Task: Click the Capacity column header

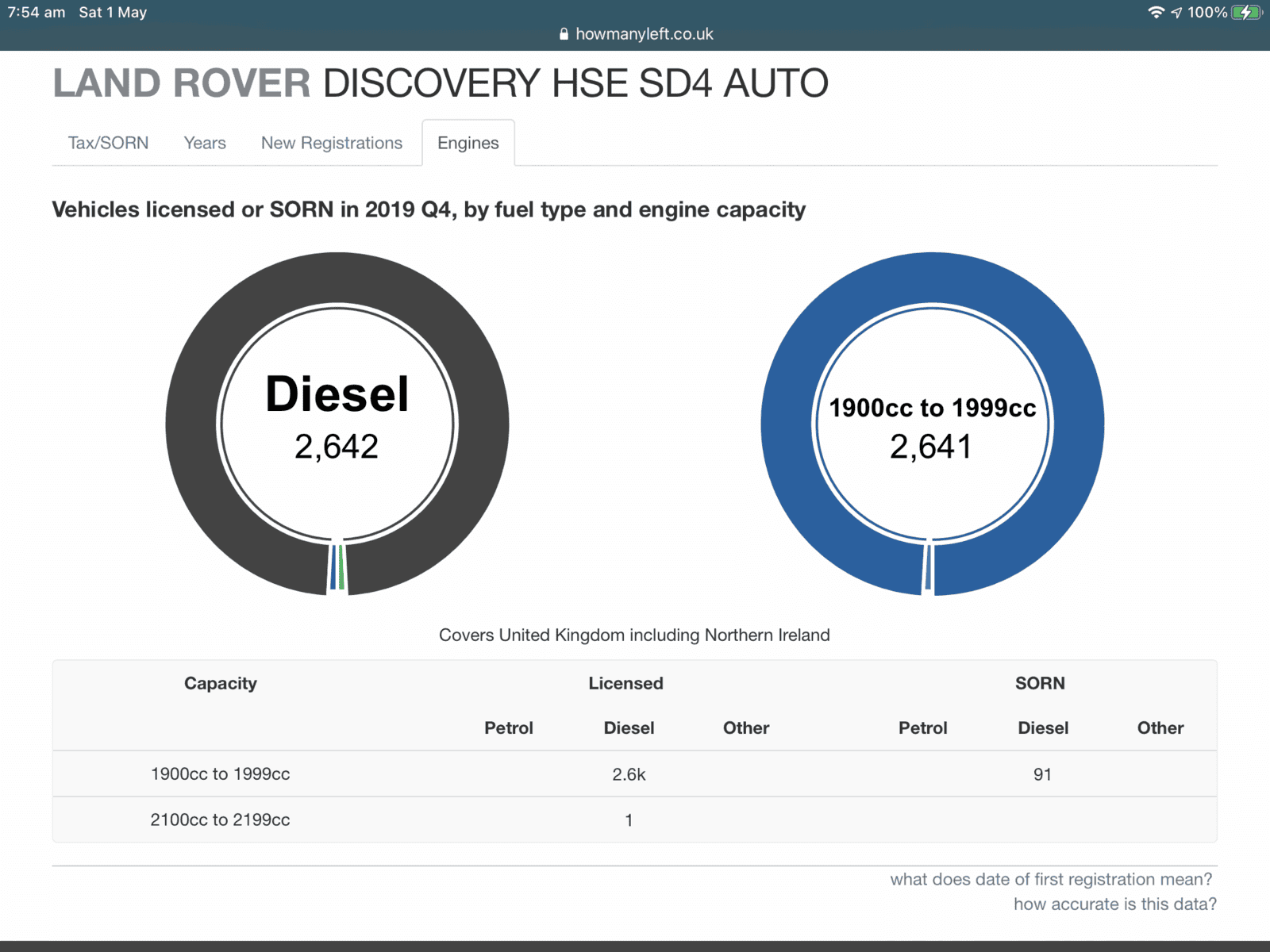Action: coord(221,683)
